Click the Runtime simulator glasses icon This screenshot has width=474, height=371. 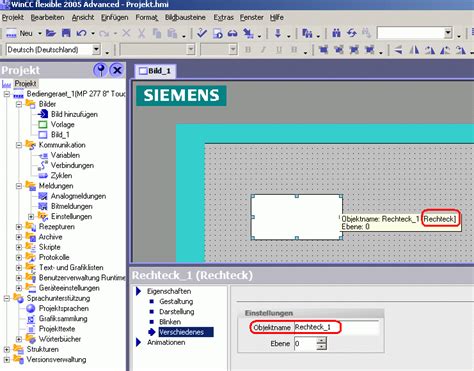233,33
